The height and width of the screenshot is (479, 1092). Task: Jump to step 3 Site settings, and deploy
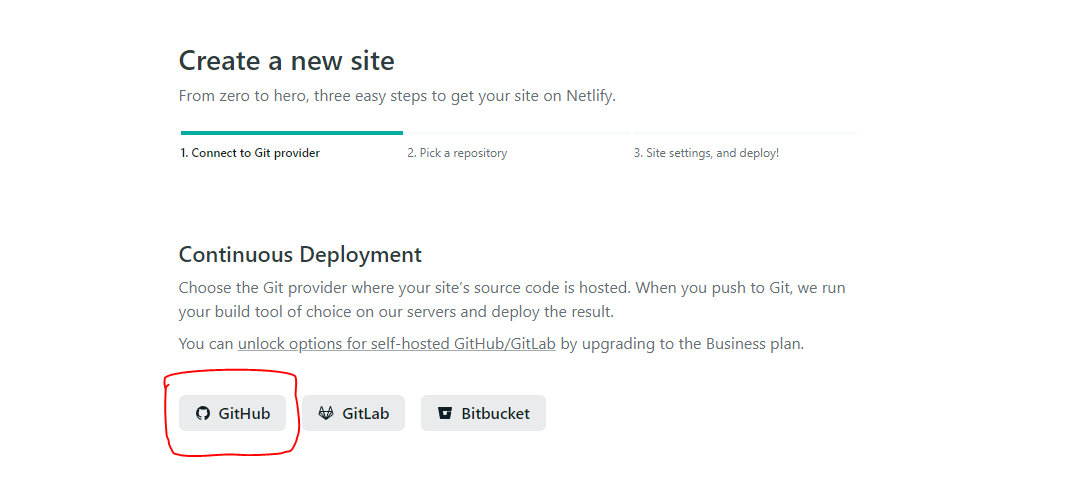706,153
